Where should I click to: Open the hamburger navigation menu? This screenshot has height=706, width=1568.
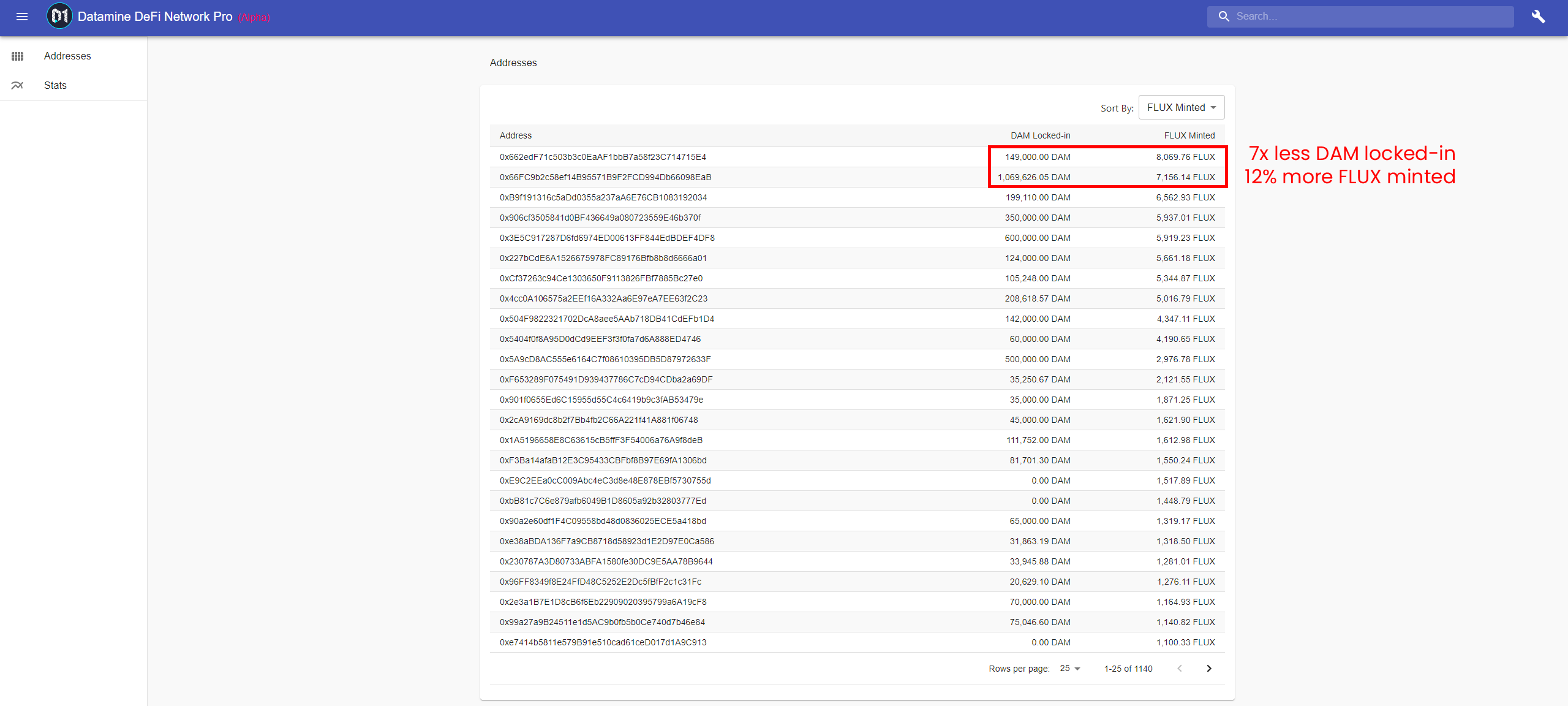click(x=22, y=17)
